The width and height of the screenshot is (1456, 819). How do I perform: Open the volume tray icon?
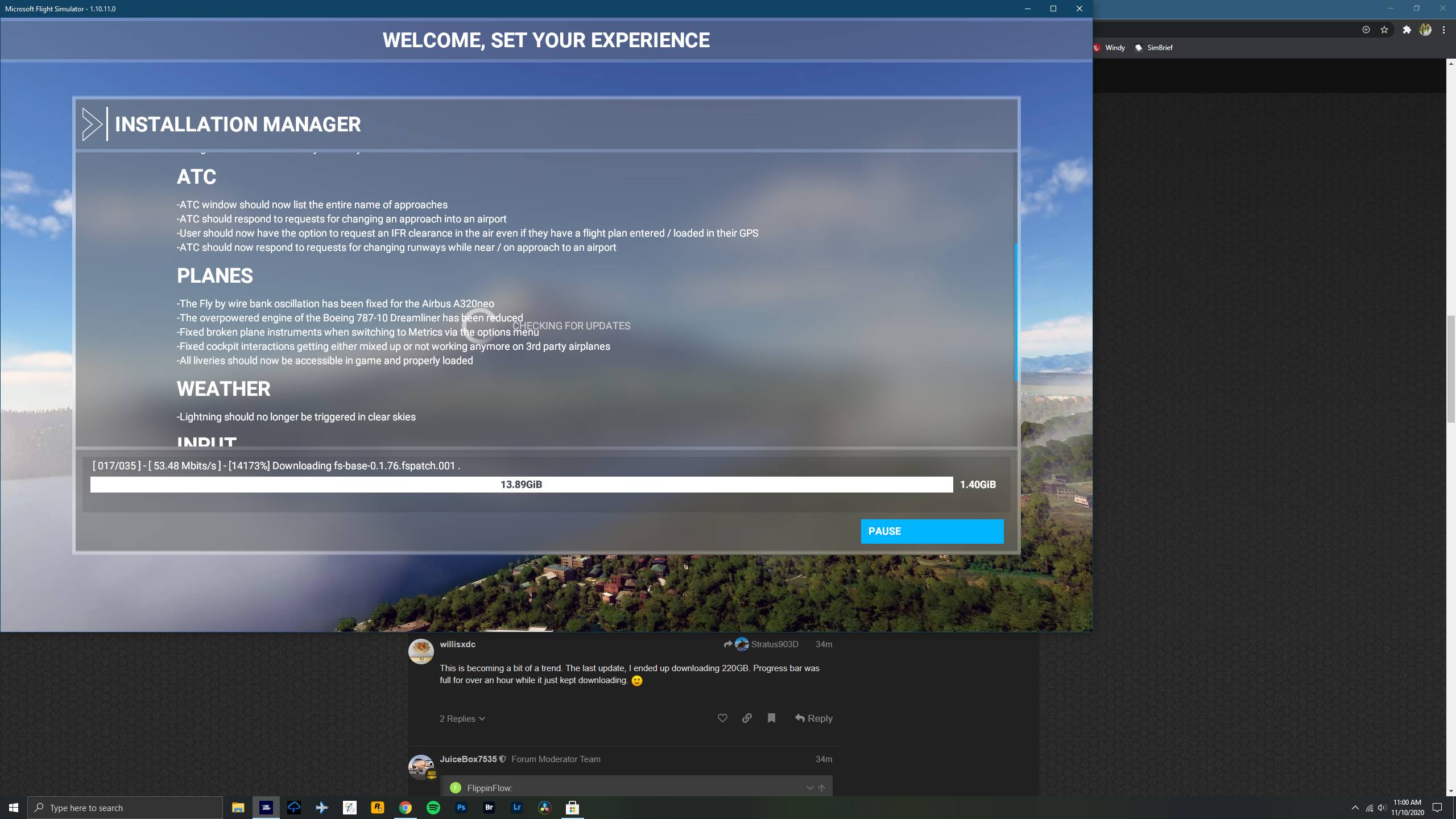1381,808
